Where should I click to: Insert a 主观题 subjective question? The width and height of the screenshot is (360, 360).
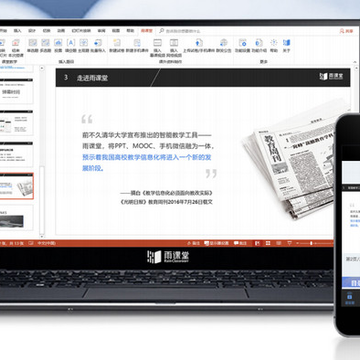(83, 46)
